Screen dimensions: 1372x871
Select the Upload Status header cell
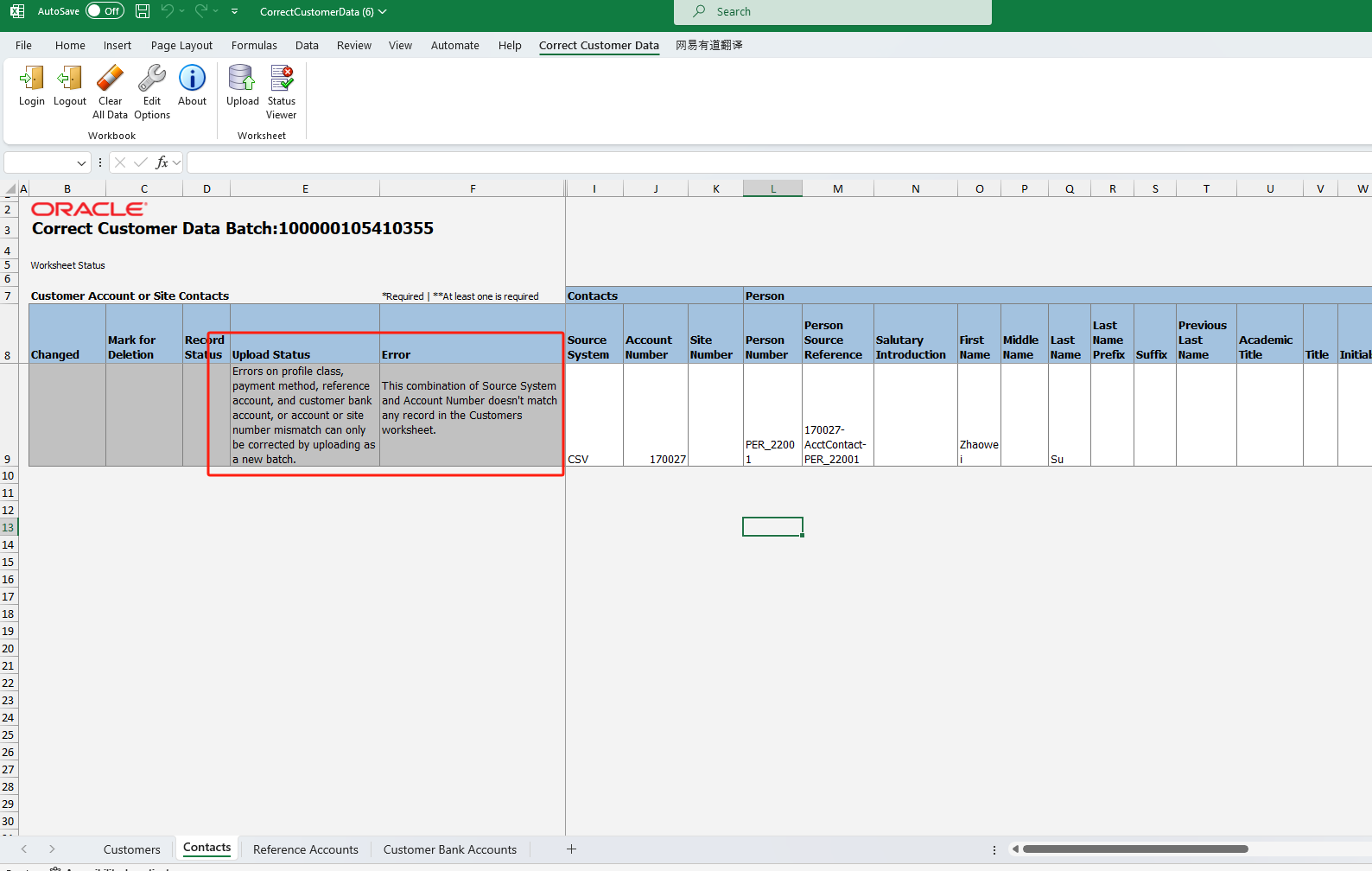click(305, 334)
